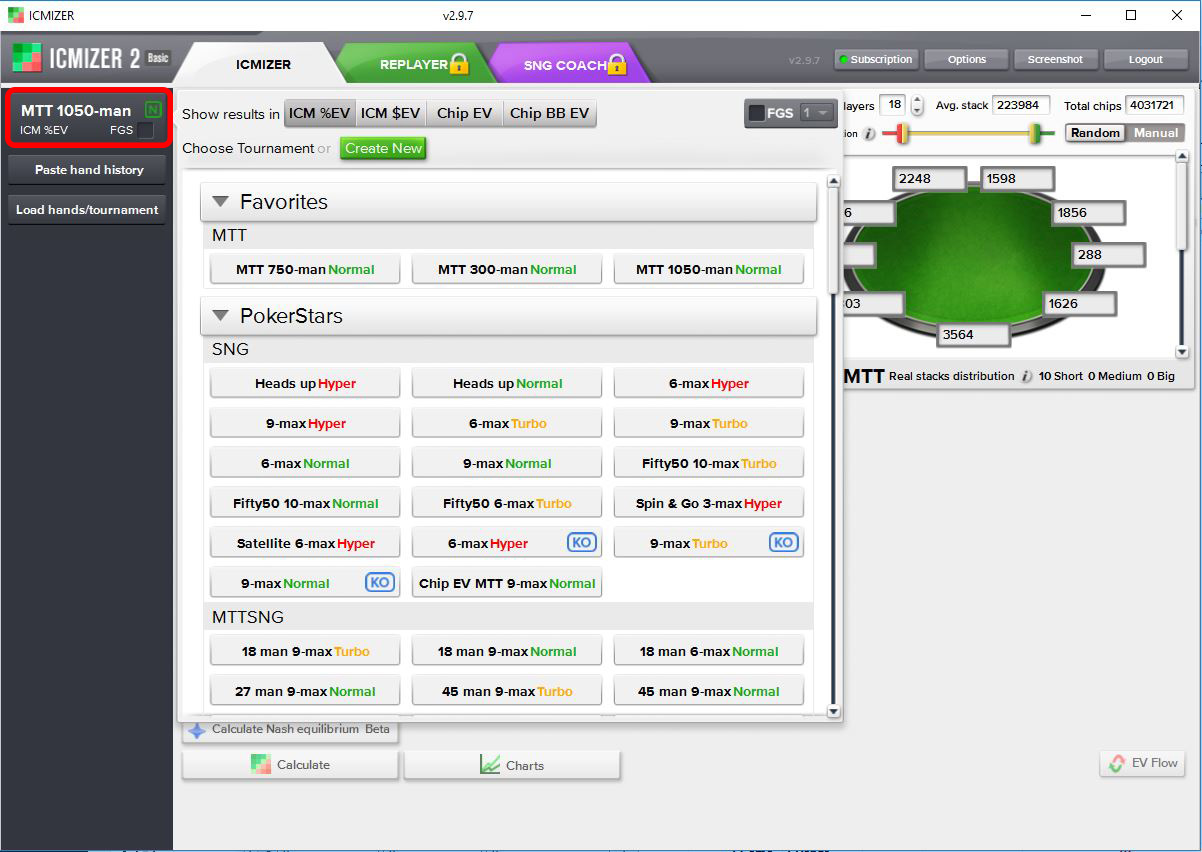Image resolution: width=1202 pixels, height=852 pixels.
Task: Click the green slider handle
Action: click(1036, 132)
